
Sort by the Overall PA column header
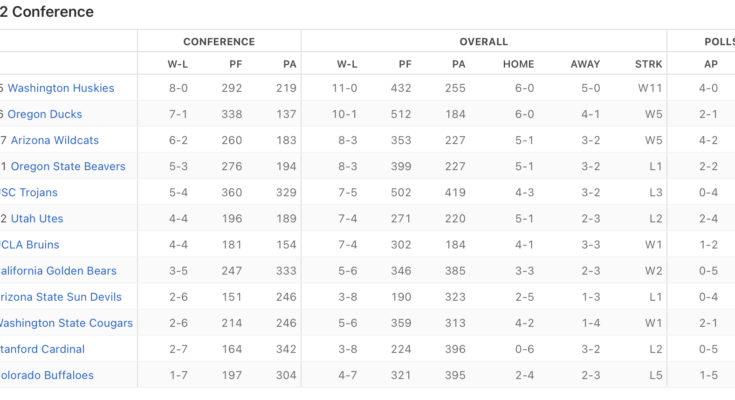459,64
